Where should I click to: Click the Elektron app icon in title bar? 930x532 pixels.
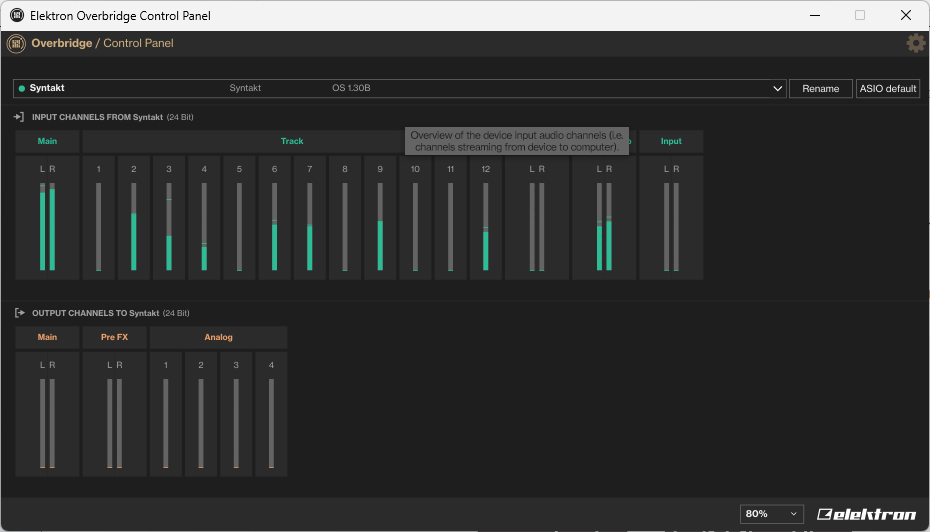pos(17,15)
